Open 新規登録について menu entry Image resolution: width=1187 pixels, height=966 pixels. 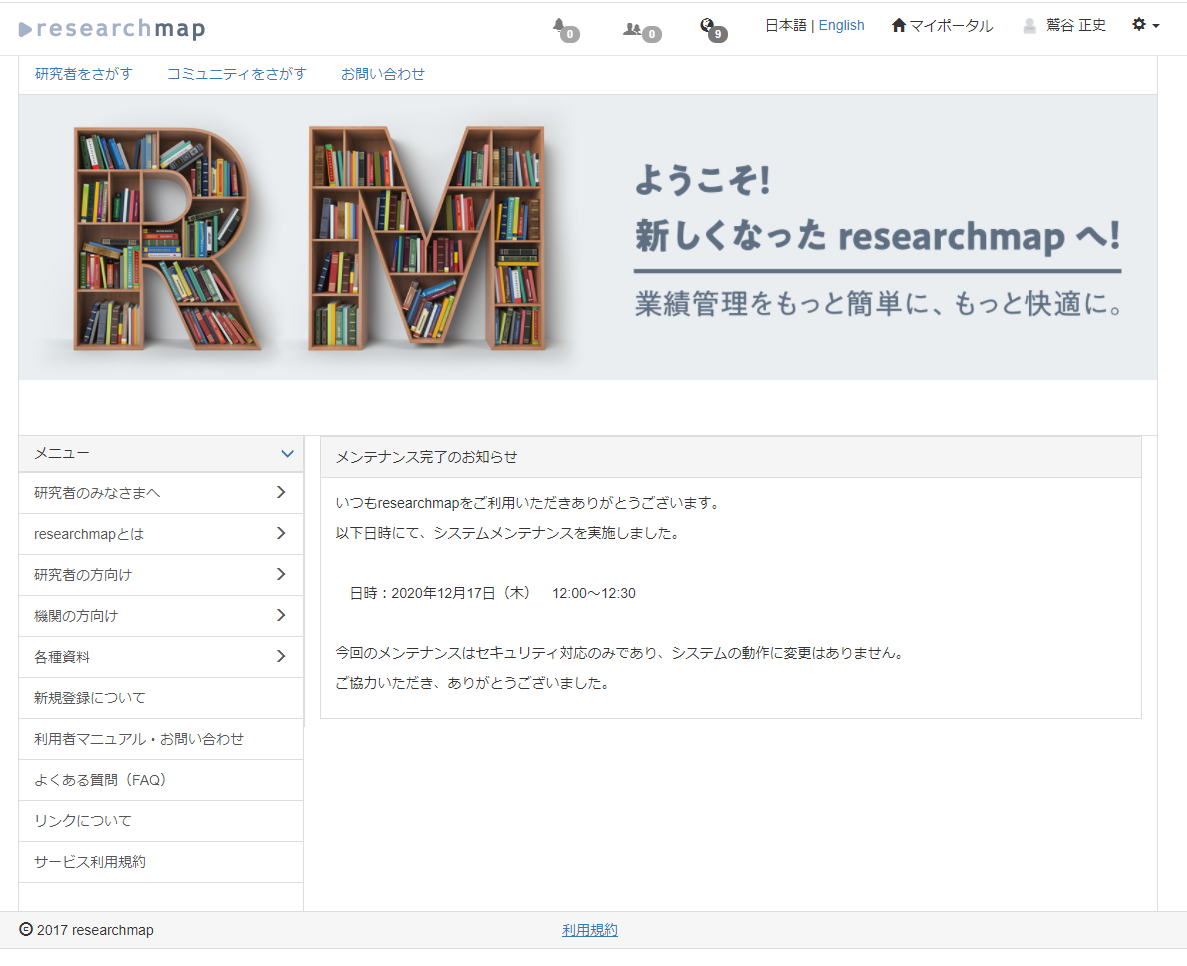160,698
